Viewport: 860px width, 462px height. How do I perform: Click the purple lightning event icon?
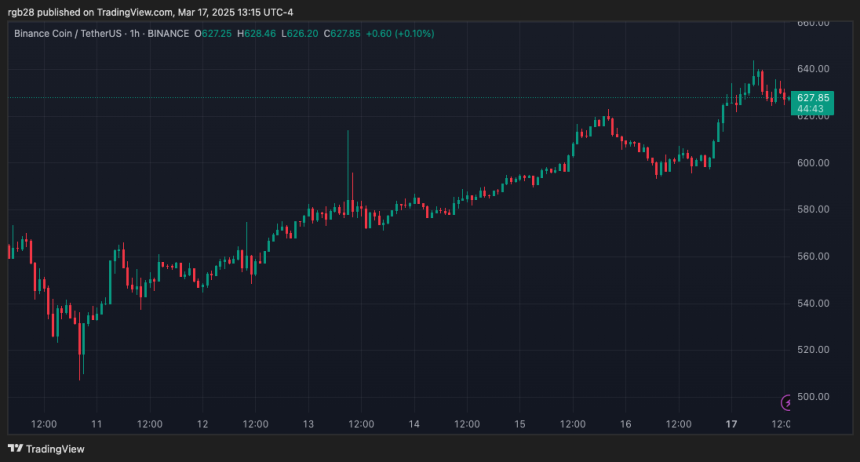tap(785, 402)
